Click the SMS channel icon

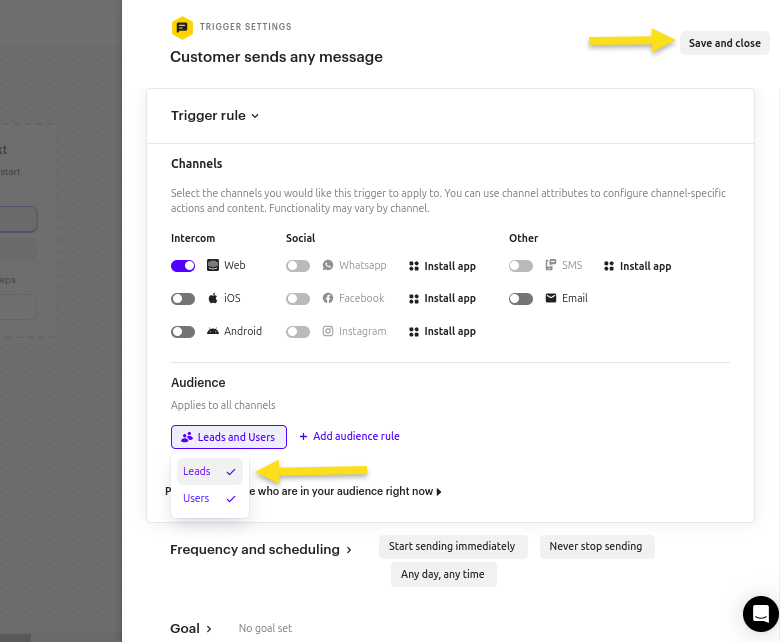point(550,265)
